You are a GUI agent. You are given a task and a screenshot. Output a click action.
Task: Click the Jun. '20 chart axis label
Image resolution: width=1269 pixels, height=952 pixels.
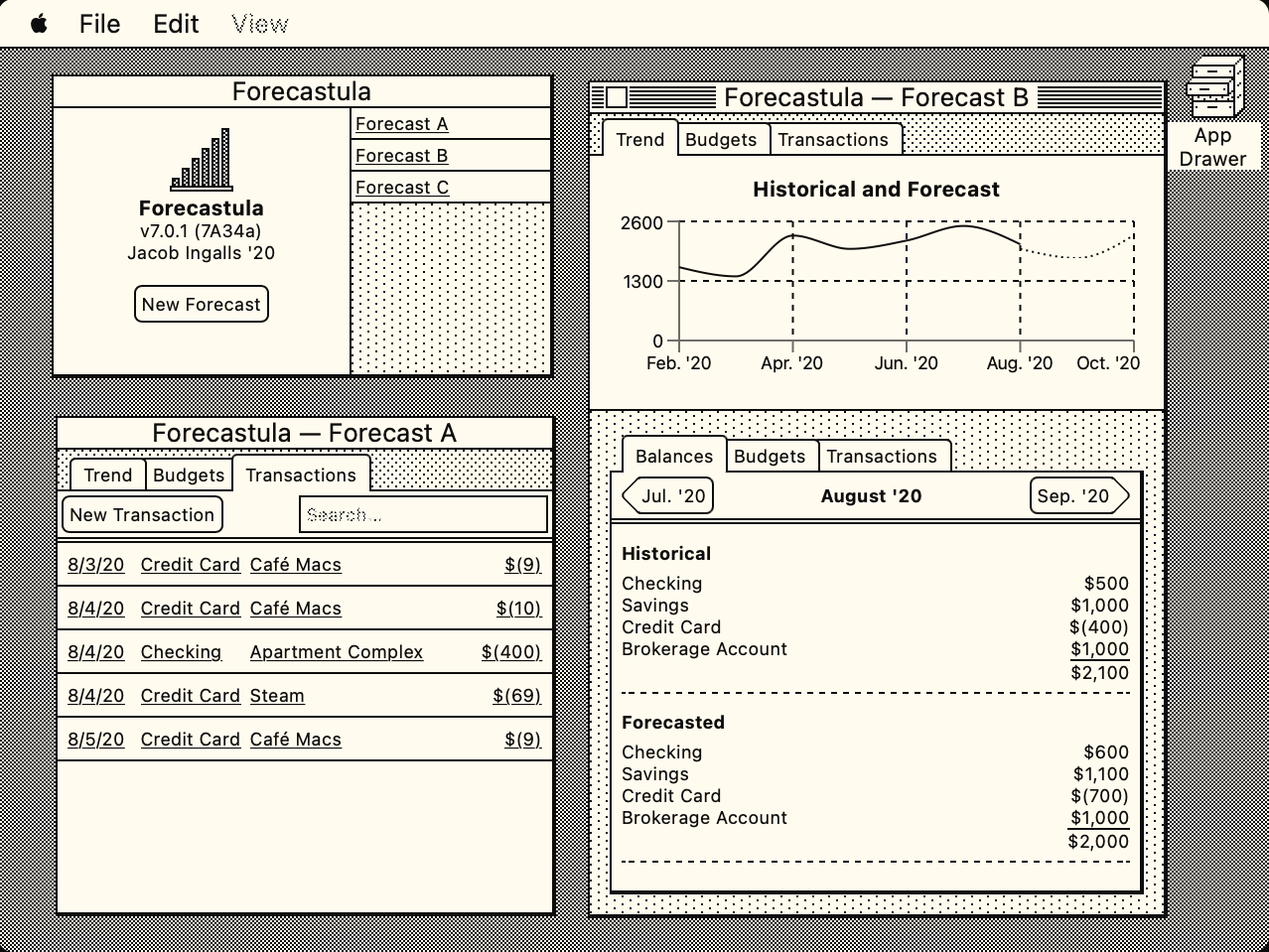coord(906,363)
